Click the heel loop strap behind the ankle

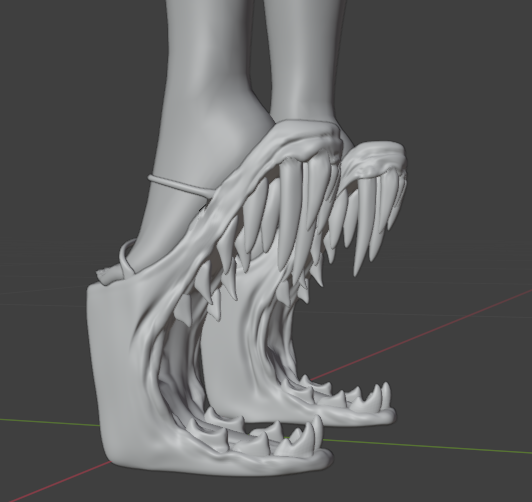point(127,257)
